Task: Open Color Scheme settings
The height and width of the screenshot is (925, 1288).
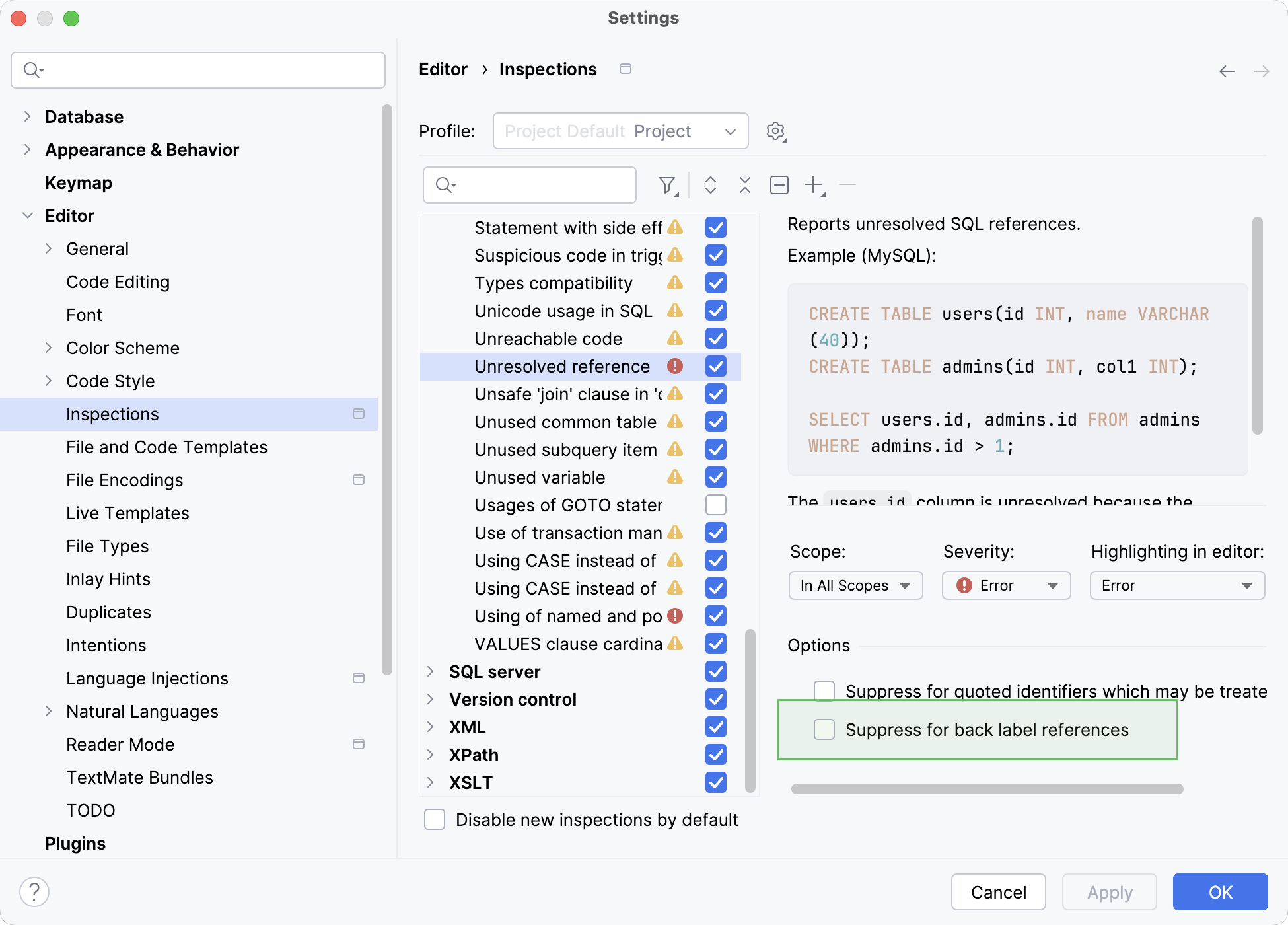Action: pos(123,348)
